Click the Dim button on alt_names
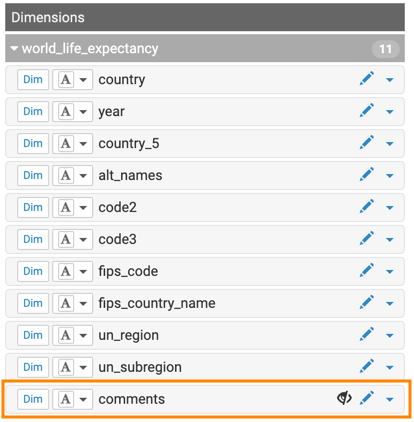Screen dimensions: 414x422 (33, 175)
